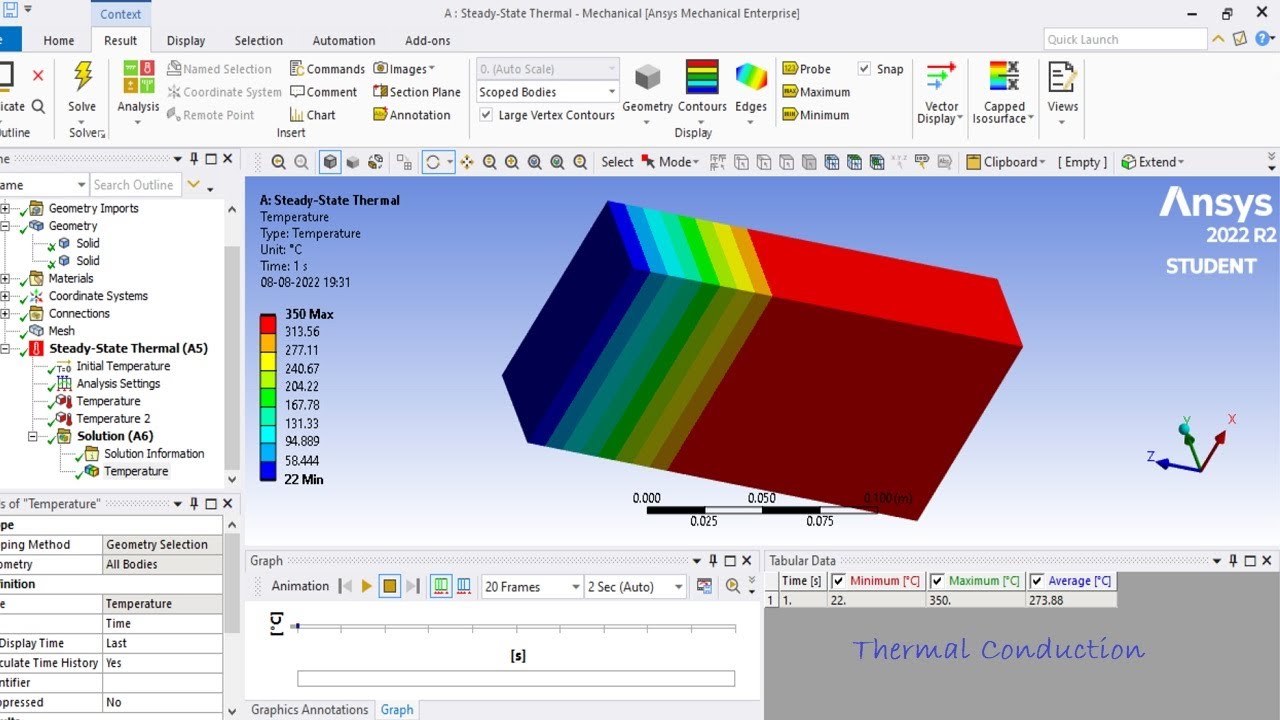Click the dark blue 22 Min legend band

coord(268,471)
